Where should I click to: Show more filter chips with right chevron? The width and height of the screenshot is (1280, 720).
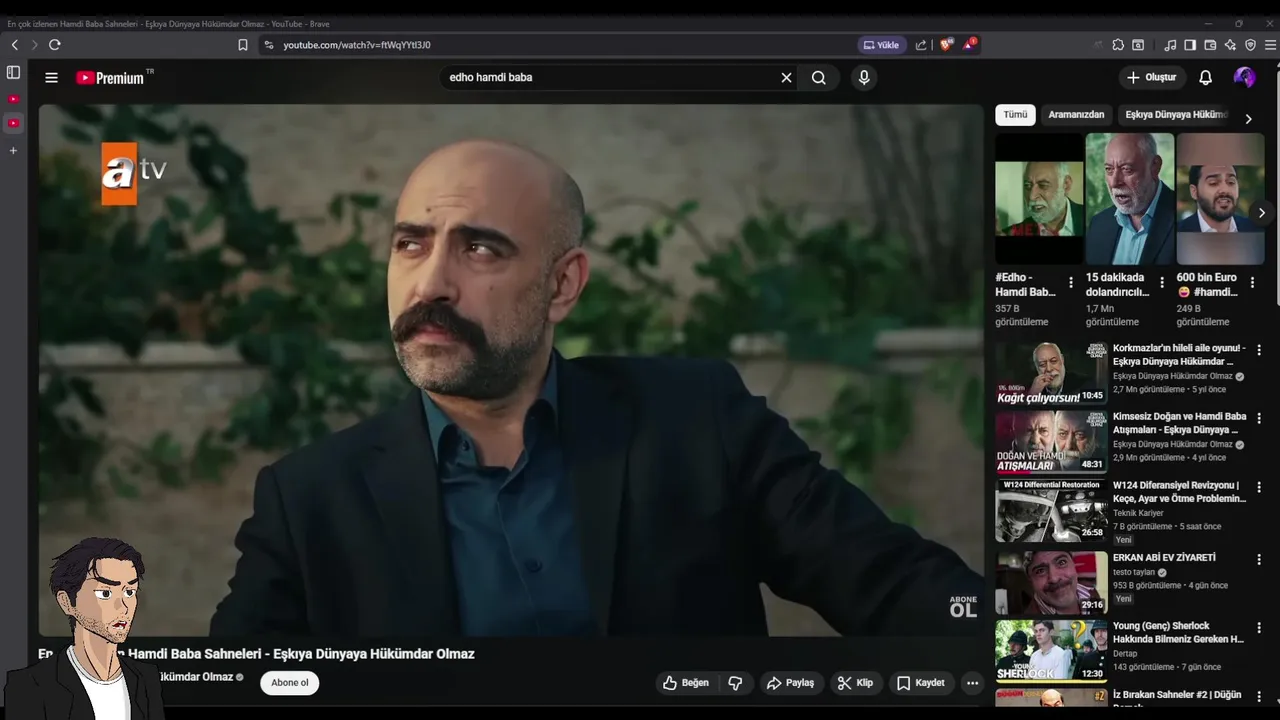point(1248,118)
